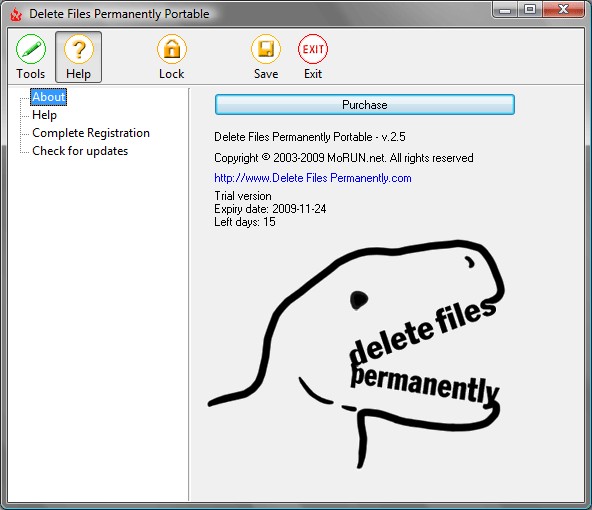
Task: Click the Copyright MoRUN.net line
Action: [x=344, y=157]
